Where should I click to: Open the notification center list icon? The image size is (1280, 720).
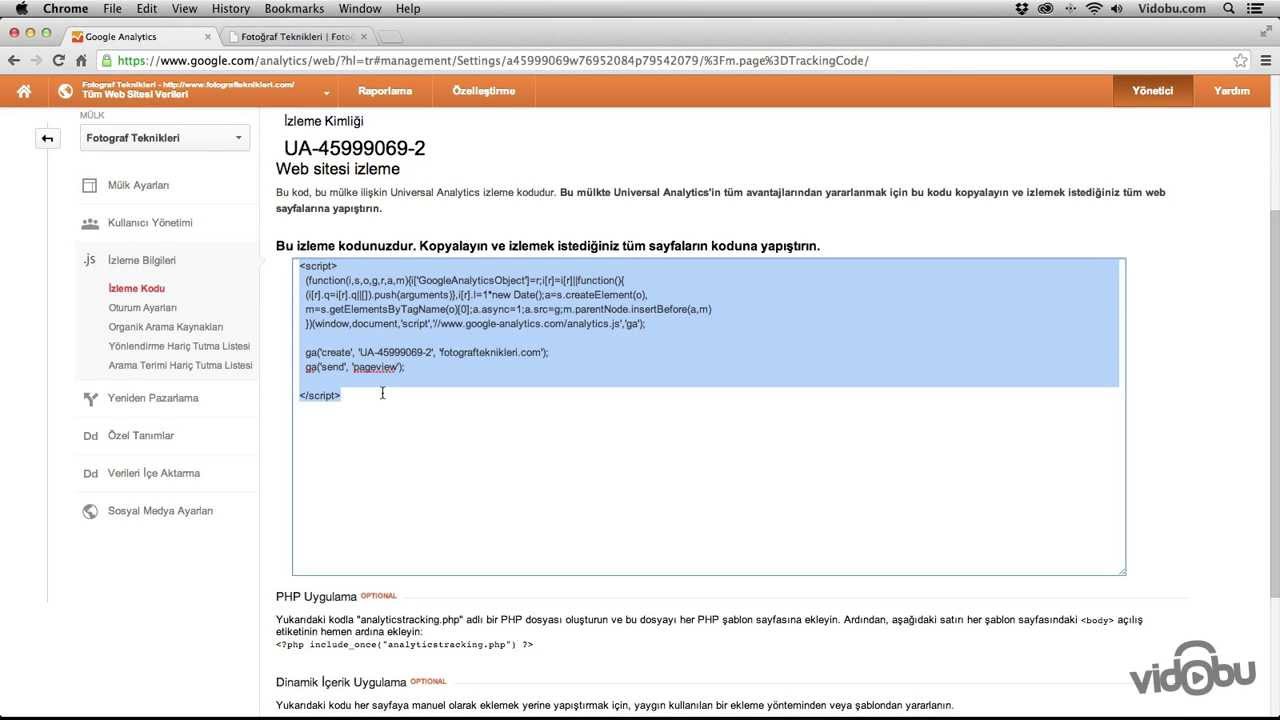tap(1258, 9)
